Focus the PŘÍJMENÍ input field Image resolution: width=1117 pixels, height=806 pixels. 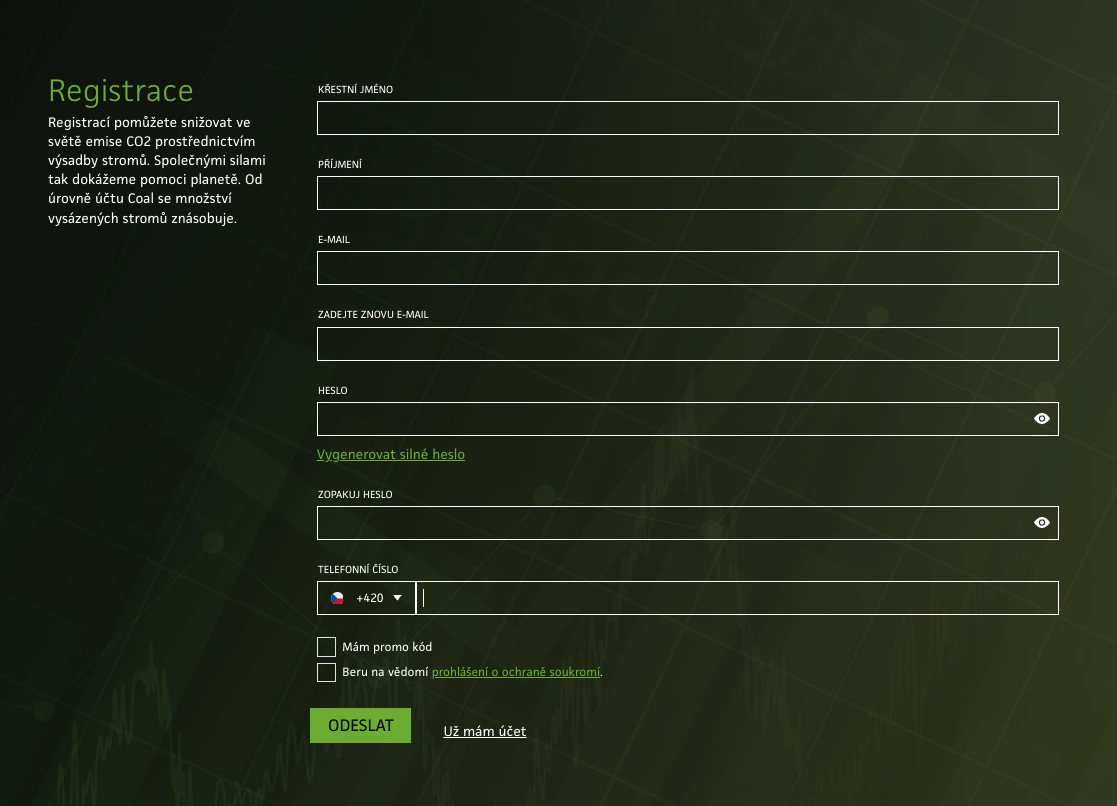coord(687,192)
